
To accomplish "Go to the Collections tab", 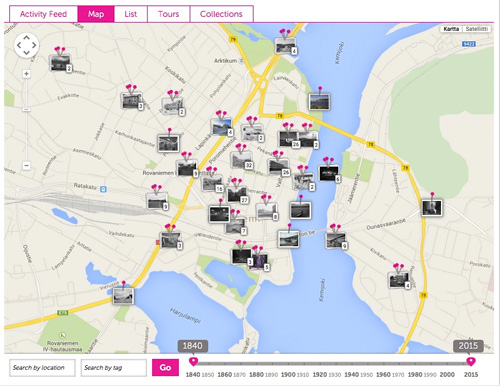I will point(221,14).
